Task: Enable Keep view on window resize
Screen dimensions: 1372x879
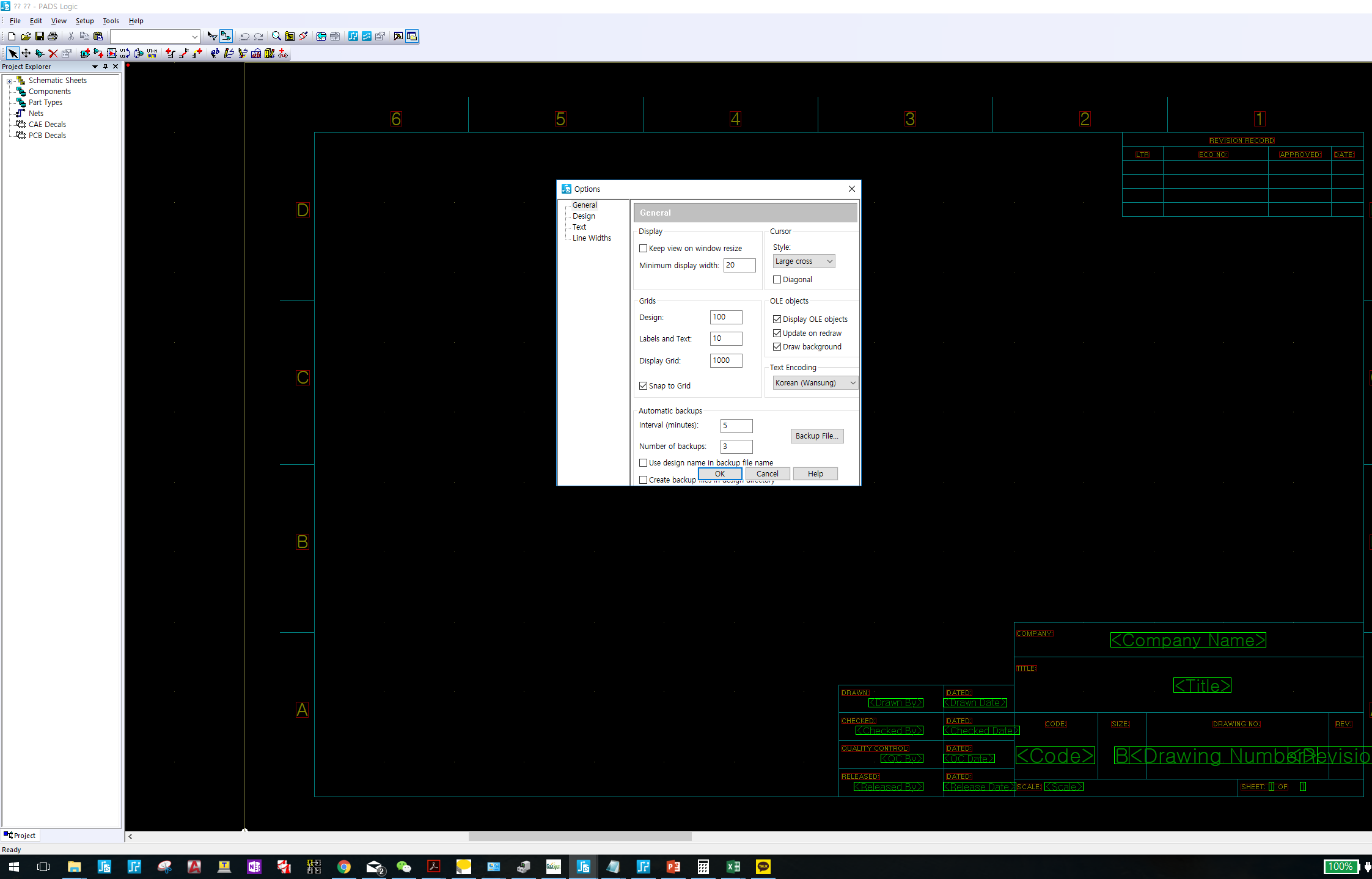Action: 643,249
